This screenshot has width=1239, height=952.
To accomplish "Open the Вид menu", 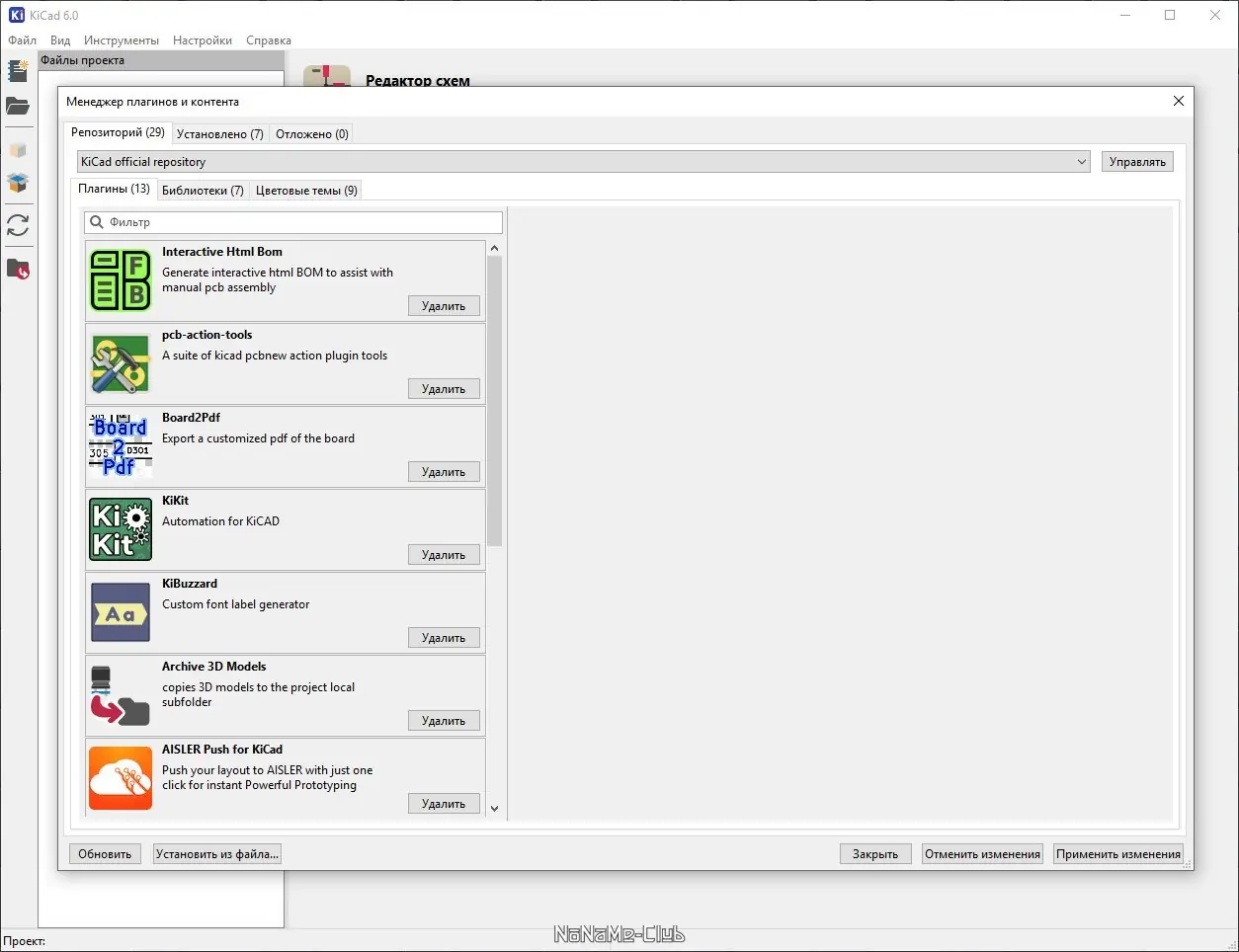I will pyautogui.click(x=60, y=40).
